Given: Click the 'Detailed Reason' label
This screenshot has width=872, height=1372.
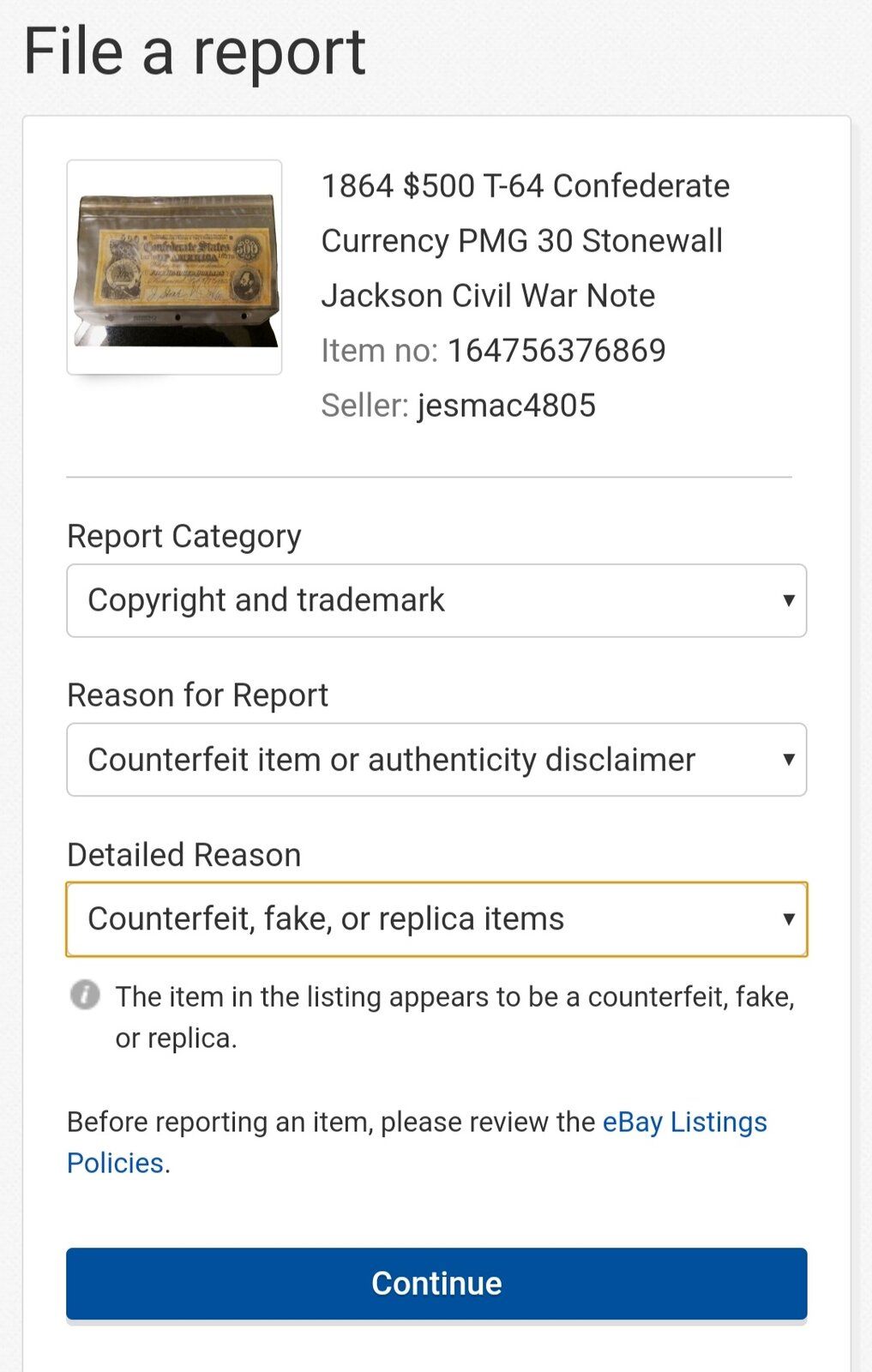Looking at the screenshot, I should pyautogui.click(x=184, y=855).
